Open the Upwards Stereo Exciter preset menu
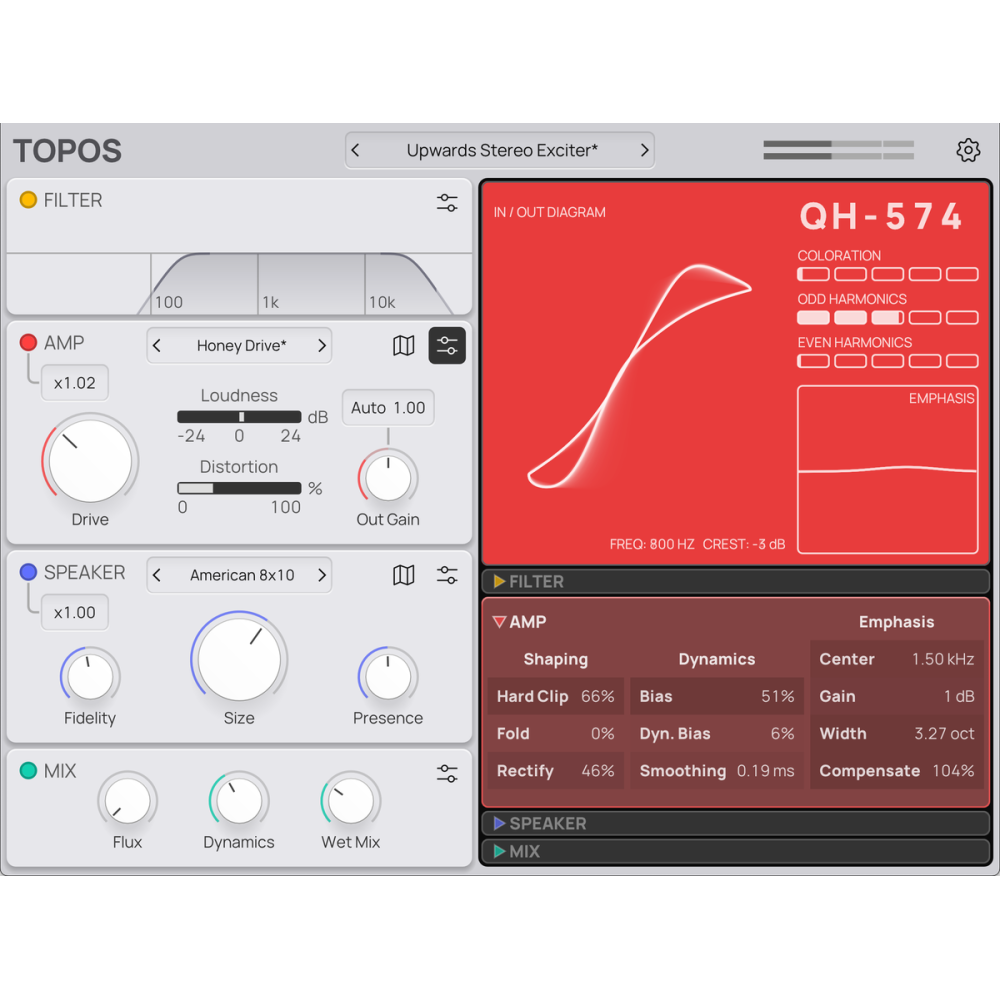 click(x=501, y=151)
